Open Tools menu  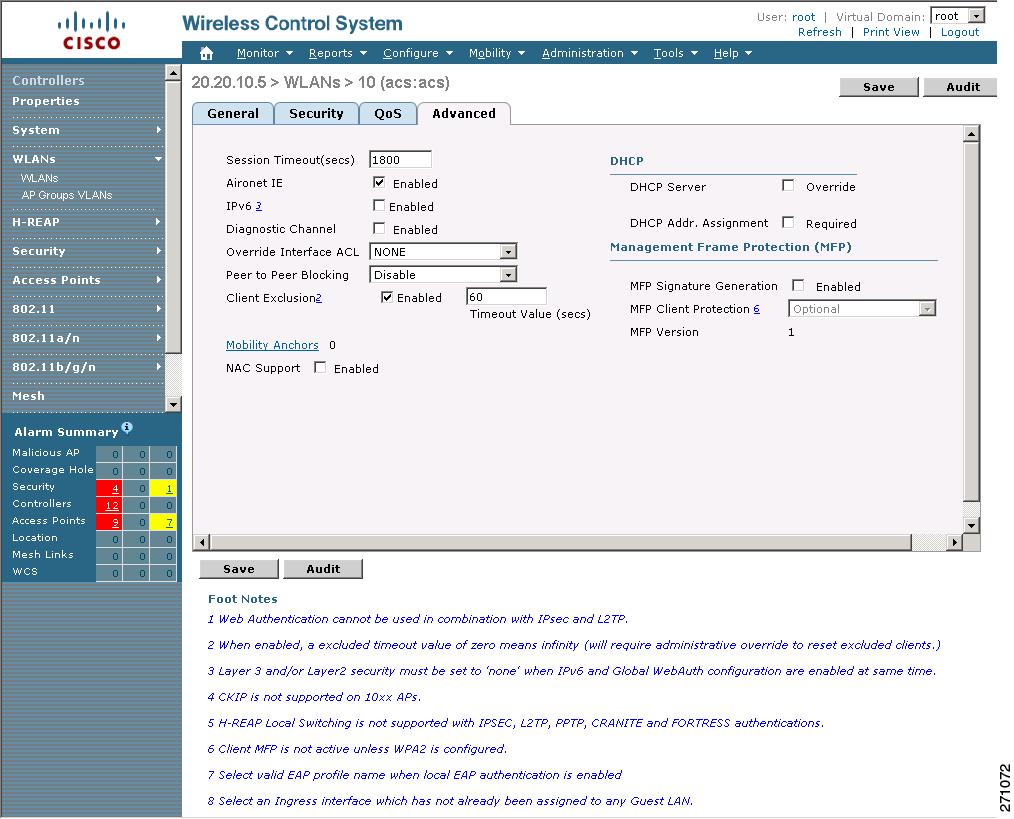[675, 53]
